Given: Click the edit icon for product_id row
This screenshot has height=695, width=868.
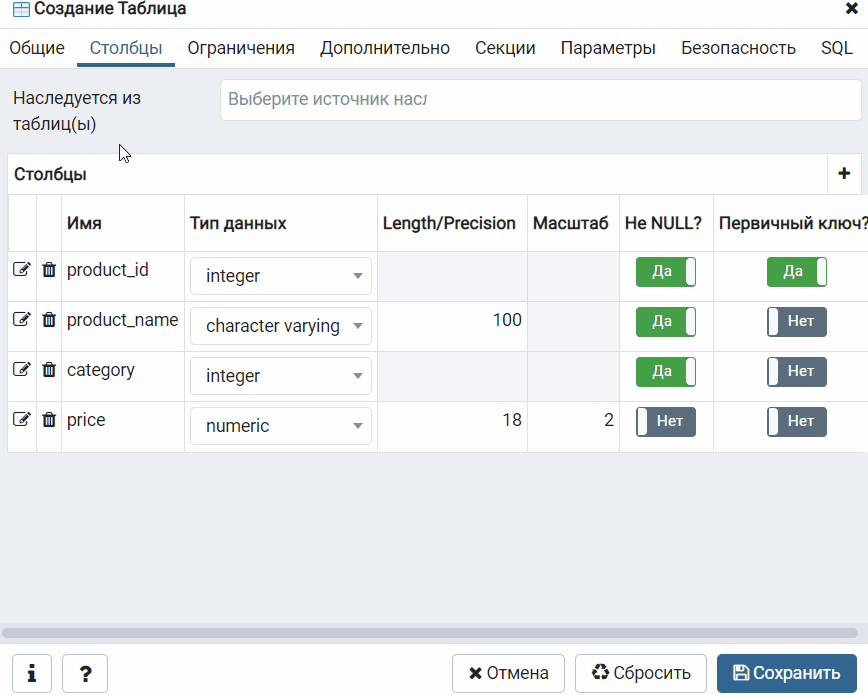Looking at the screenshot, I should click(x=21, y=269).
